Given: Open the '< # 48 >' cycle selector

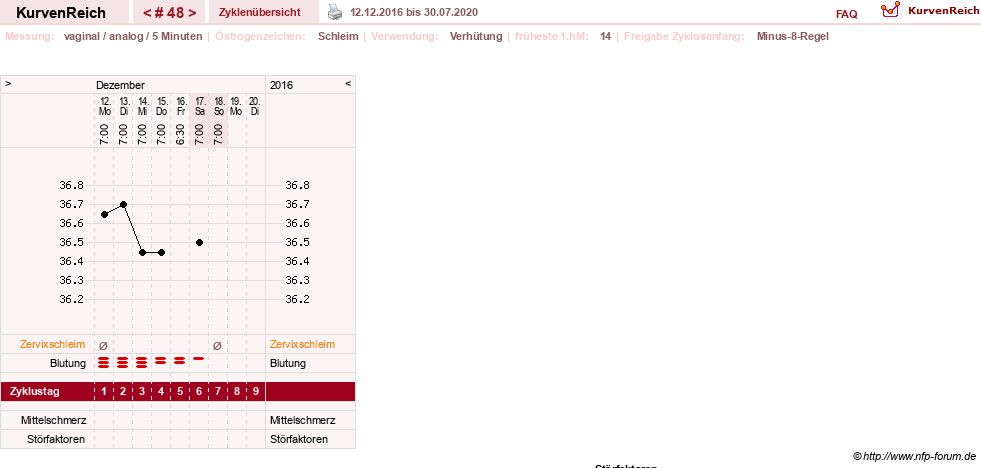Looking at the screenshot, I should tap(170, 13).
